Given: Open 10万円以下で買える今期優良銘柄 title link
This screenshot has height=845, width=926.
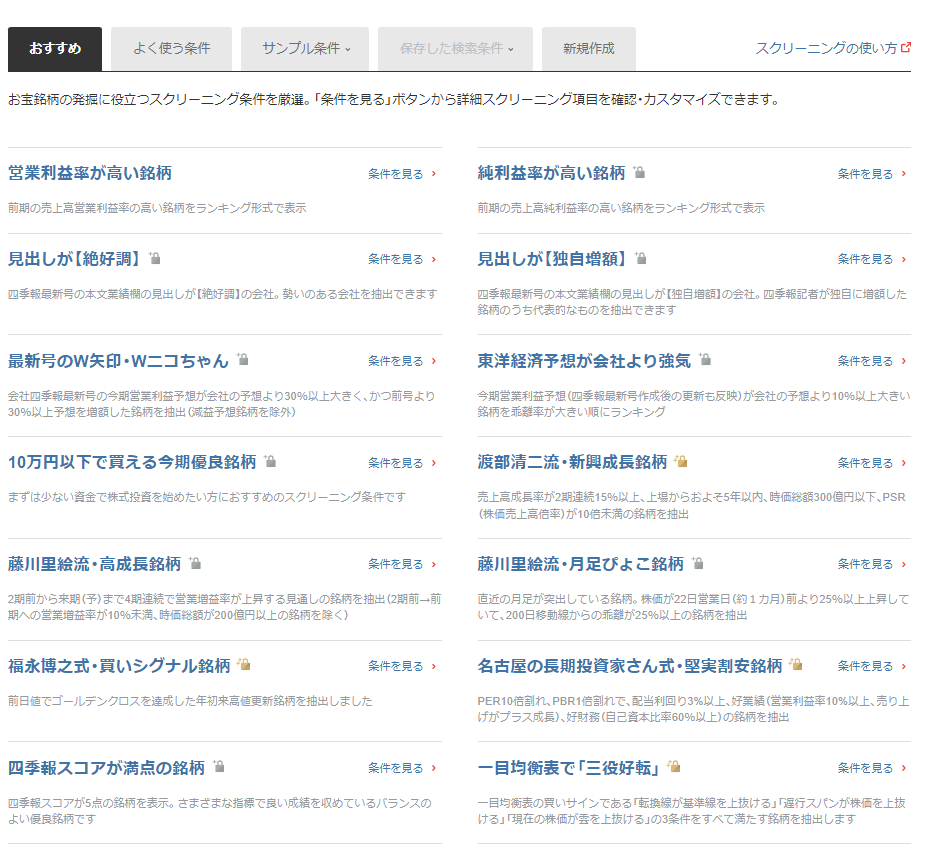Looking at the screenshot, I should 132,462.
